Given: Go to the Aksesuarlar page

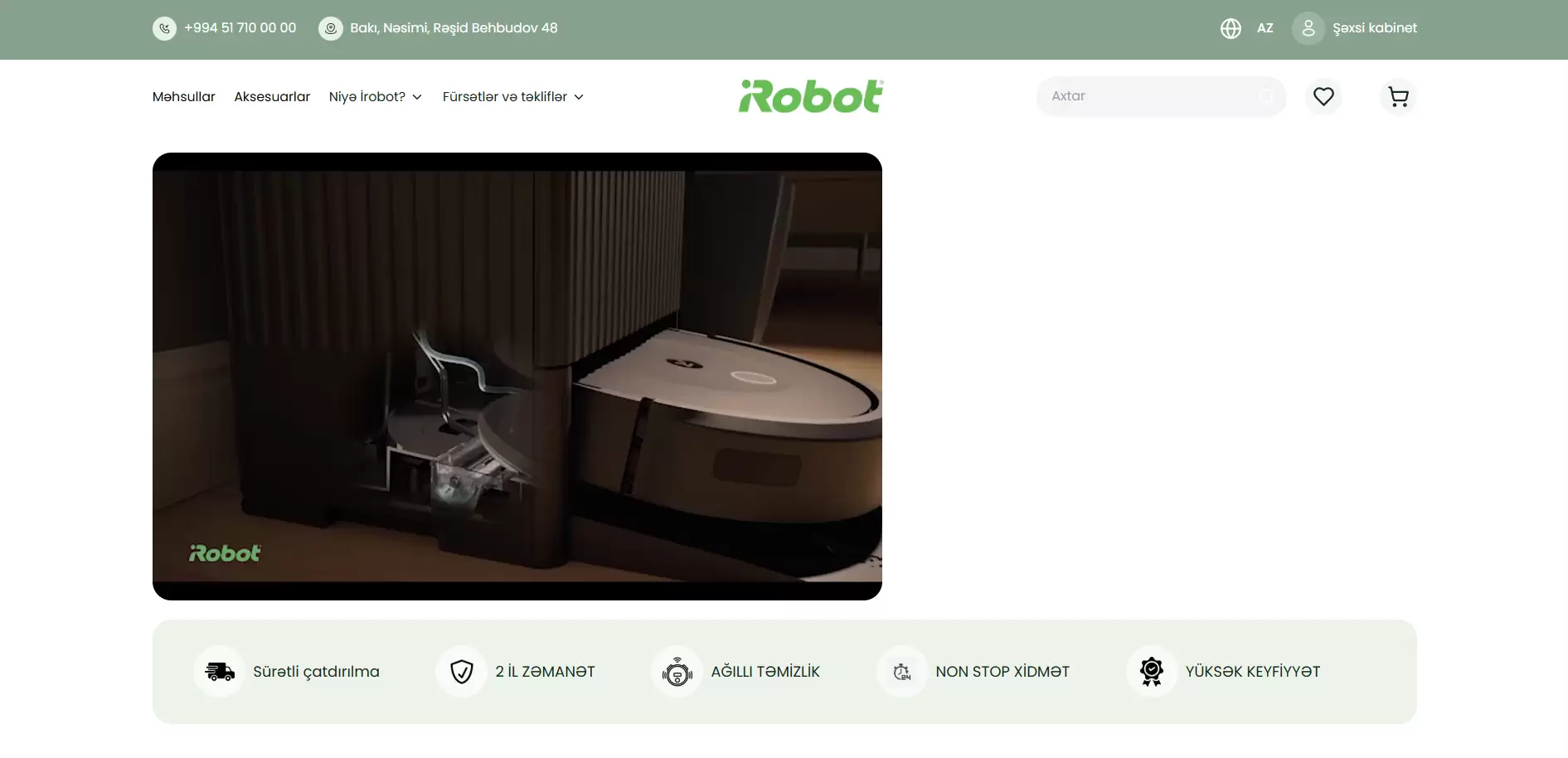Looking at the screenshot, I should [x=272, y=97].
